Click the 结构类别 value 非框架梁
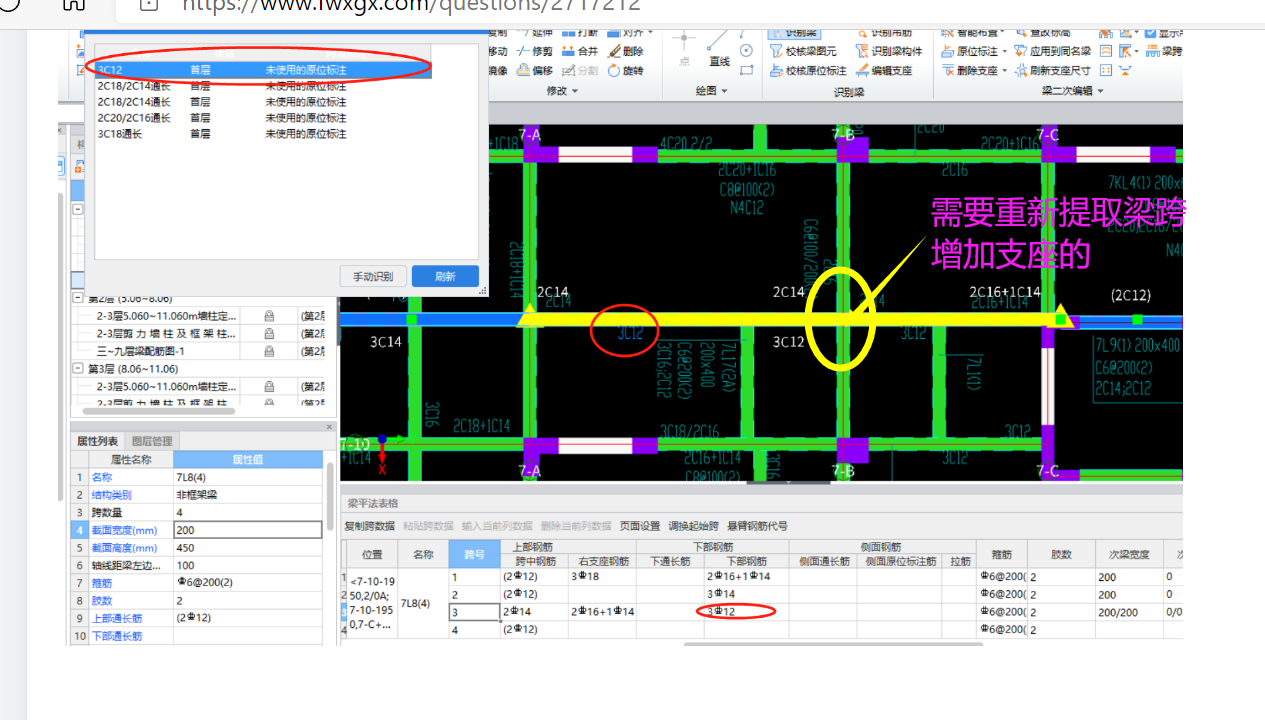 248,495
